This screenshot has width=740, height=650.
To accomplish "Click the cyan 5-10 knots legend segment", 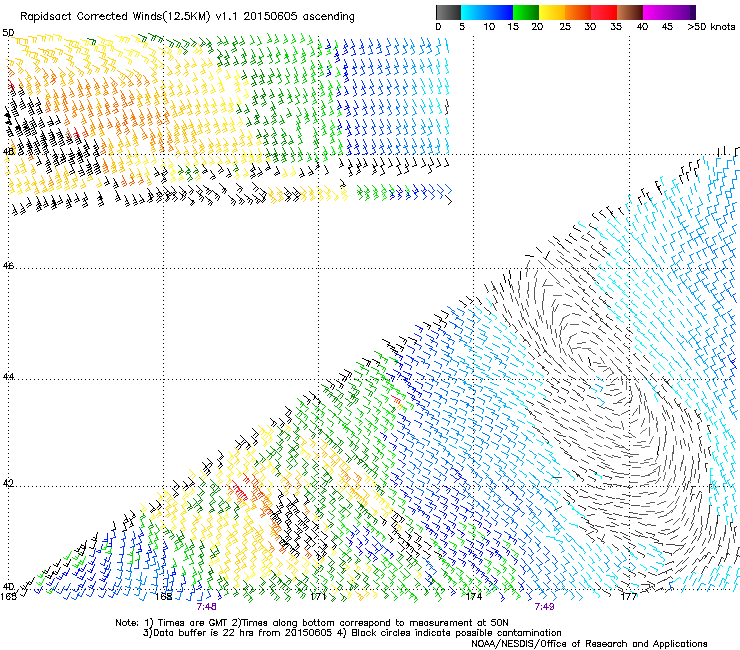I will (474, 12).
